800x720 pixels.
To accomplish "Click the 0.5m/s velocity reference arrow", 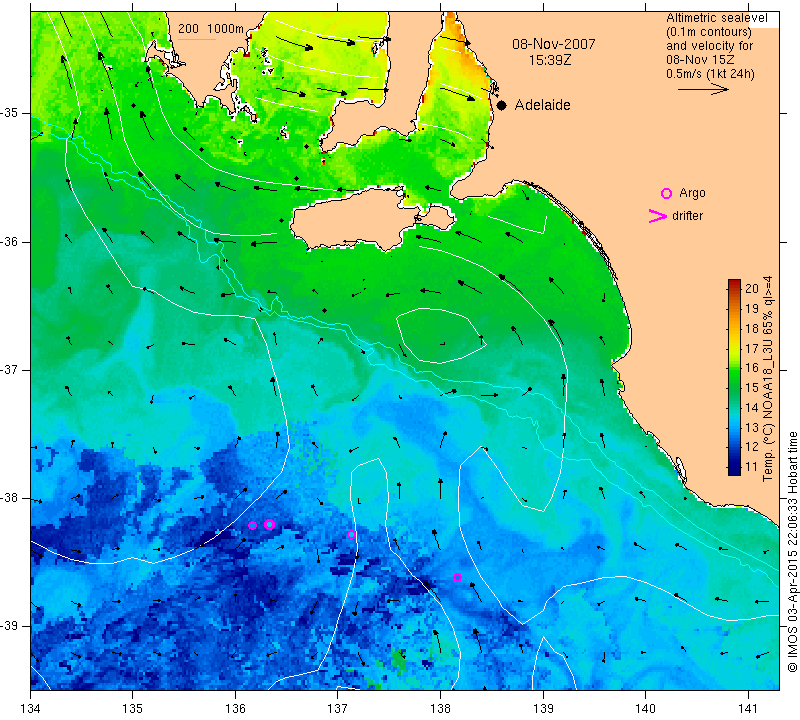I will [x=703, y=89].
